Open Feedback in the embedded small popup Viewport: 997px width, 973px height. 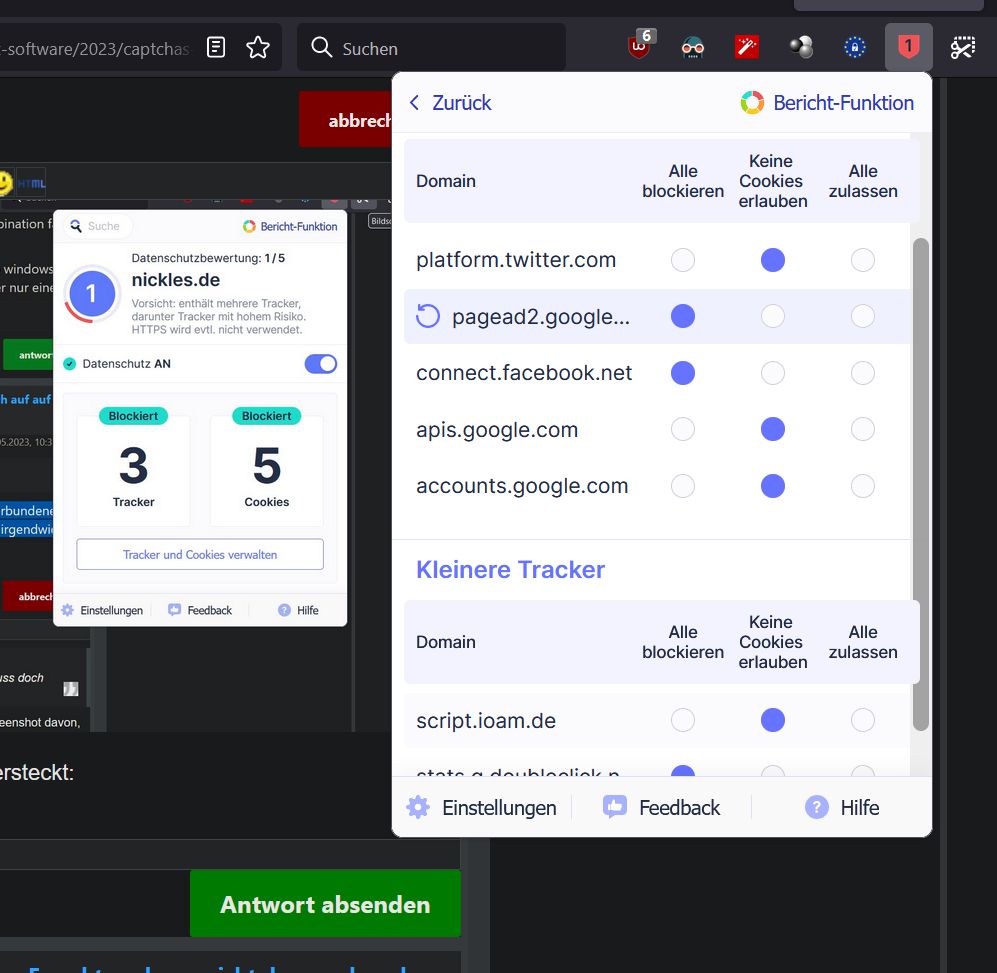coord(200,611)
